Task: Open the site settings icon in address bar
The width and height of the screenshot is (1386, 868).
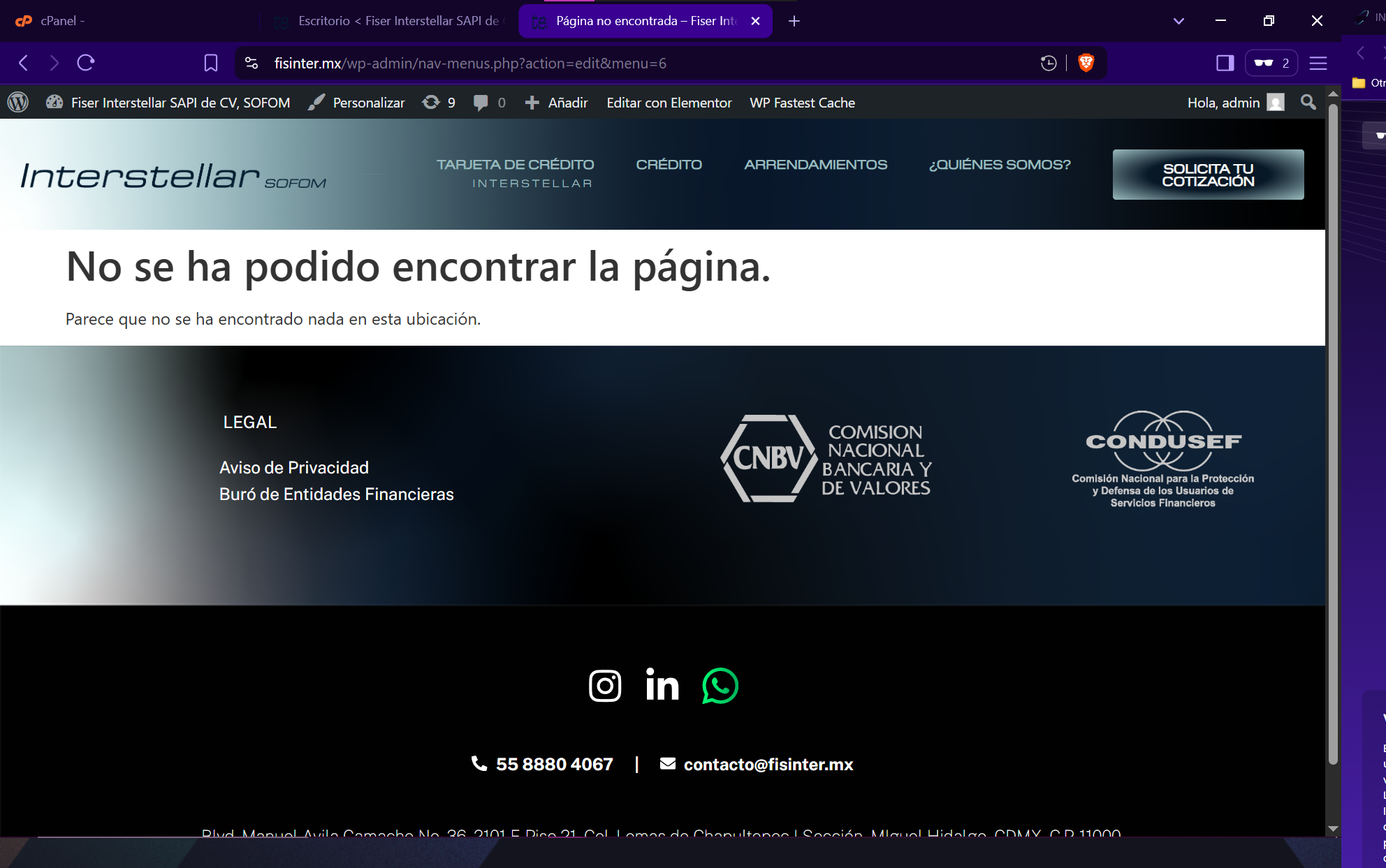Action: [251, 63]
